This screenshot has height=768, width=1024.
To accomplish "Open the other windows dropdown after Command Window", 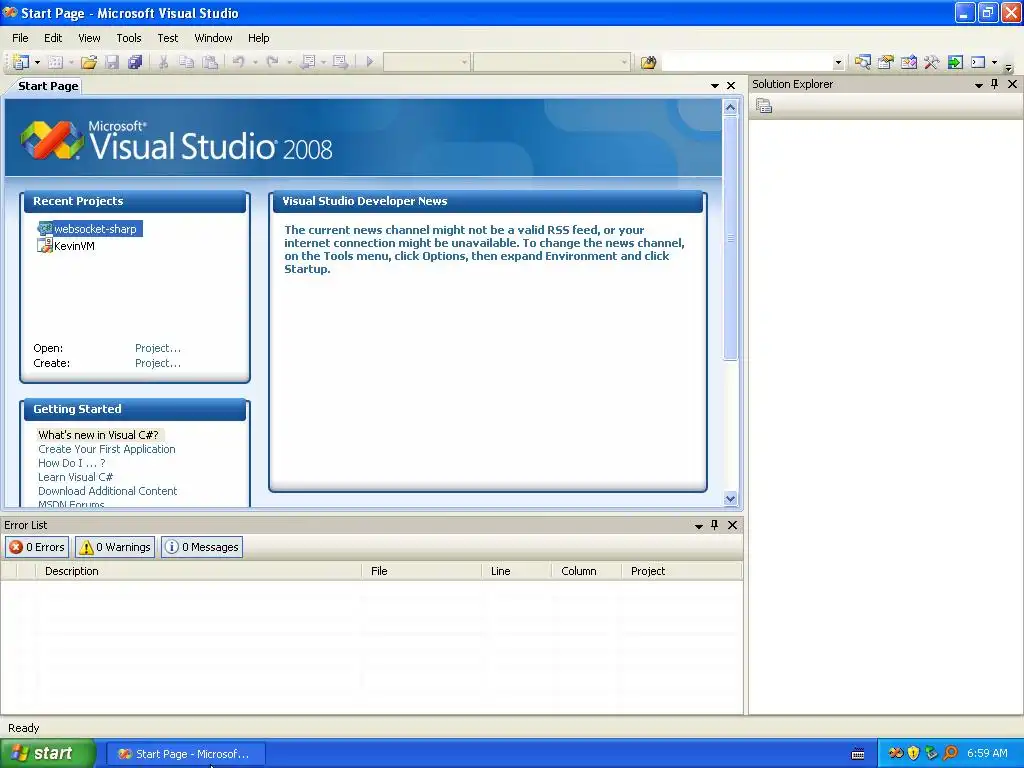I will click(994, 63).
